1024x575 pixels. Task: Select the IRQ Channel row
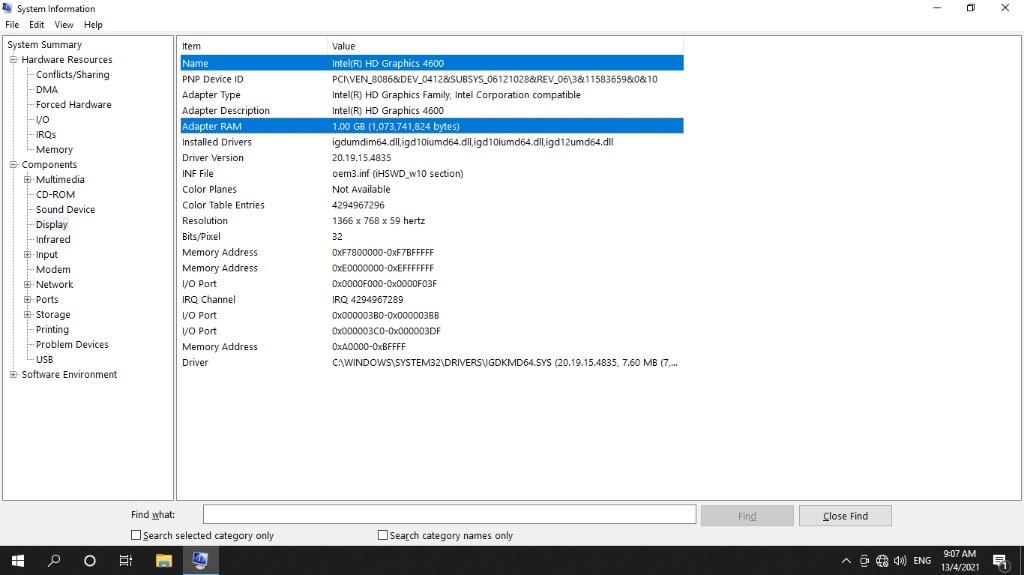(432, 299)
